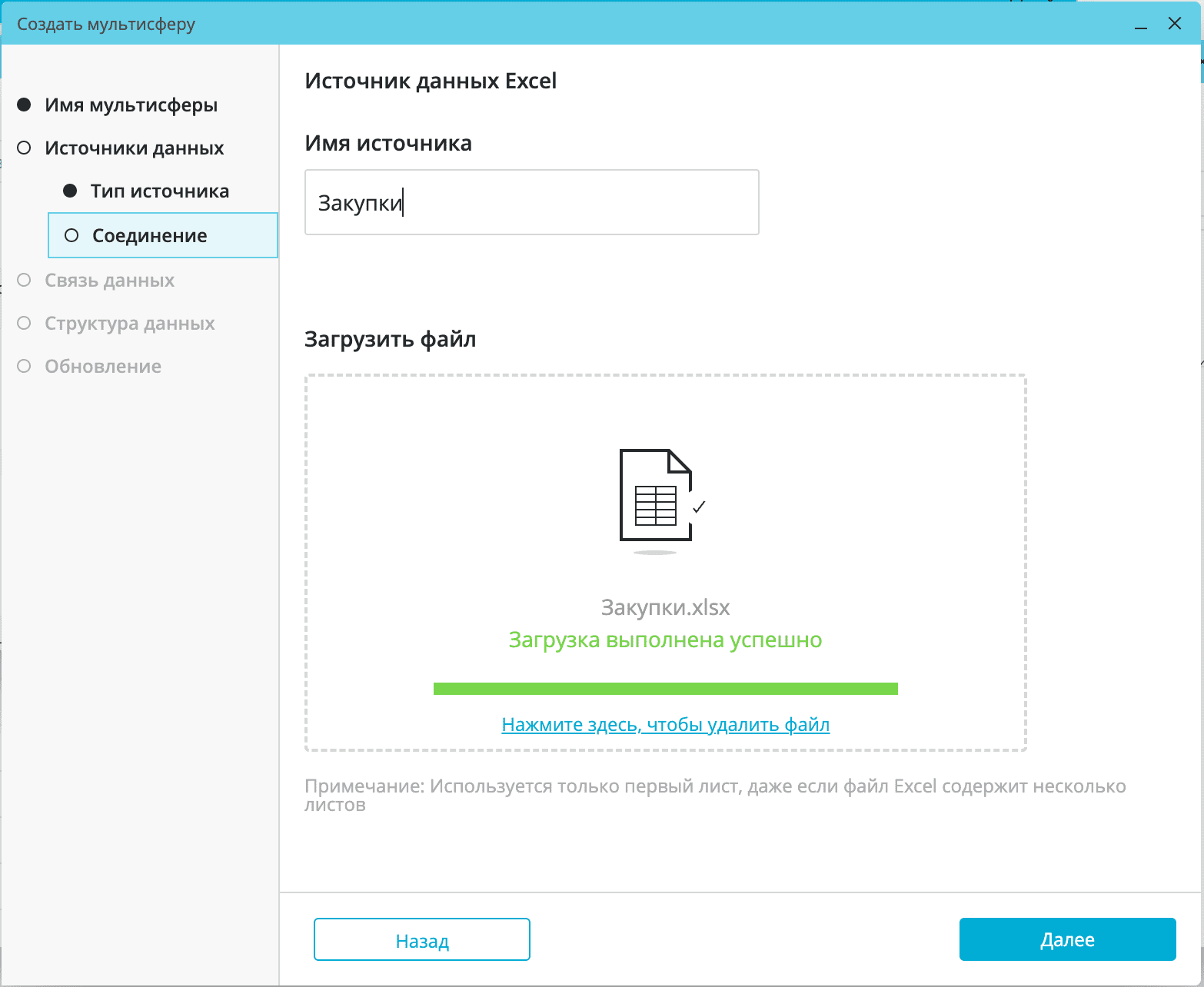Open the Связь данных step
1204x987 pixels.
(109, 281)
